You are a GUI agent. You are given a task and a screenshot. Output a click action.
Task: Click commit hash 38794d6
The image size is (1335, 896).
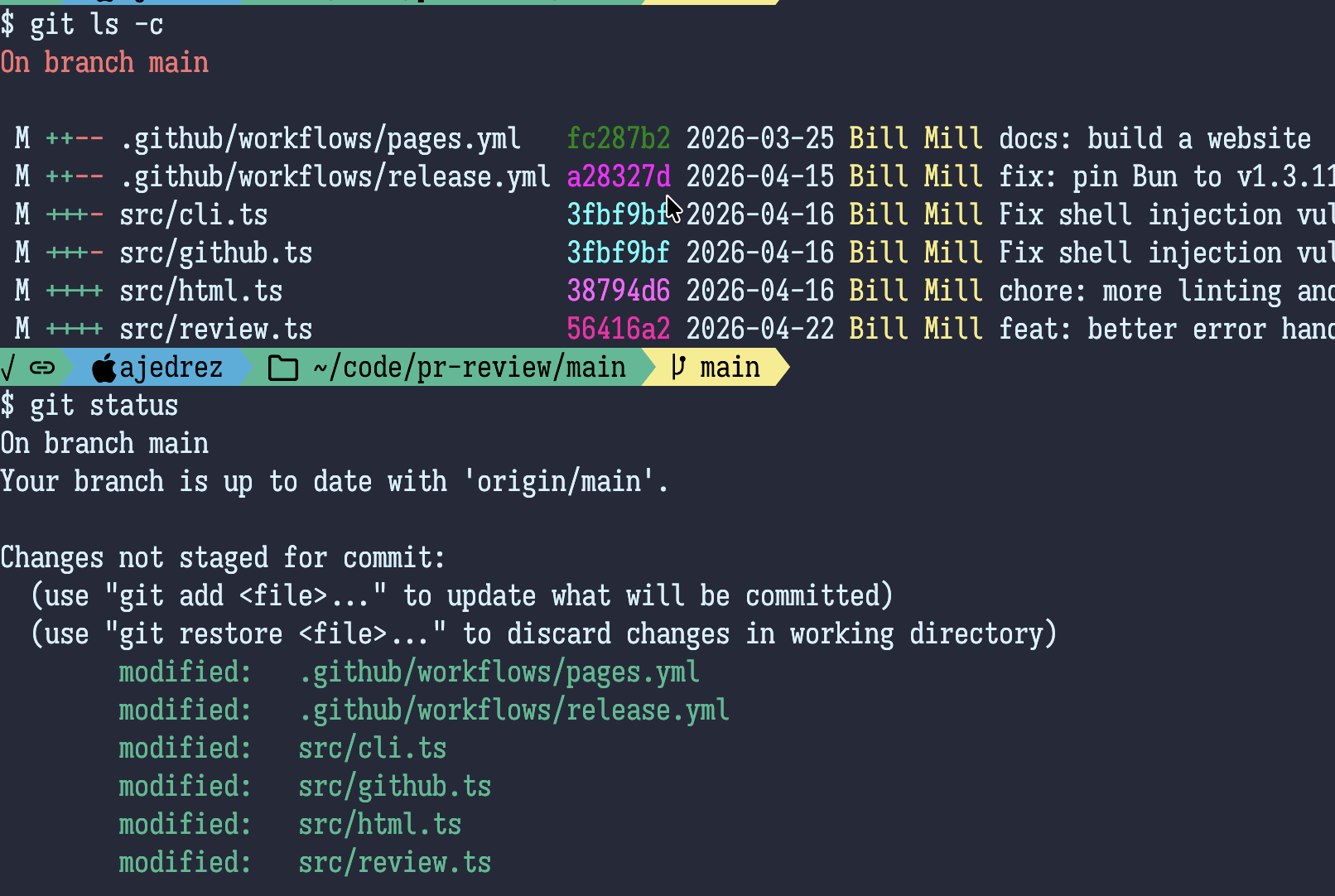click(619, 291)
